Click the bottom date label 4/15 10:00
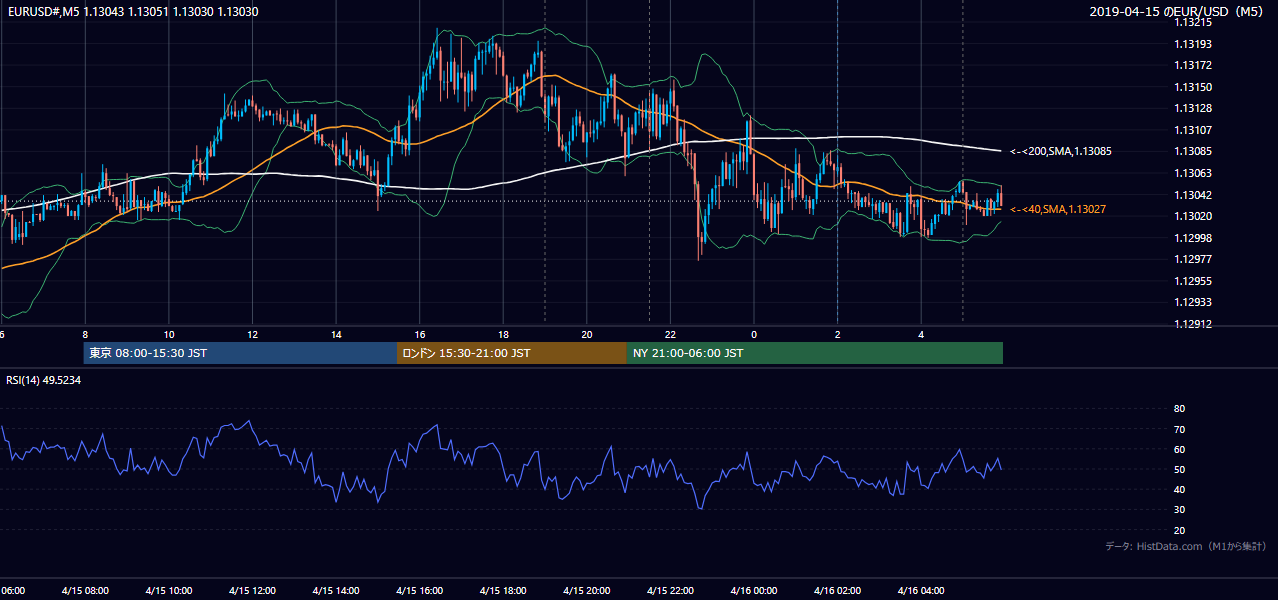The image size is (1278, 600). (x=168, y=590)
